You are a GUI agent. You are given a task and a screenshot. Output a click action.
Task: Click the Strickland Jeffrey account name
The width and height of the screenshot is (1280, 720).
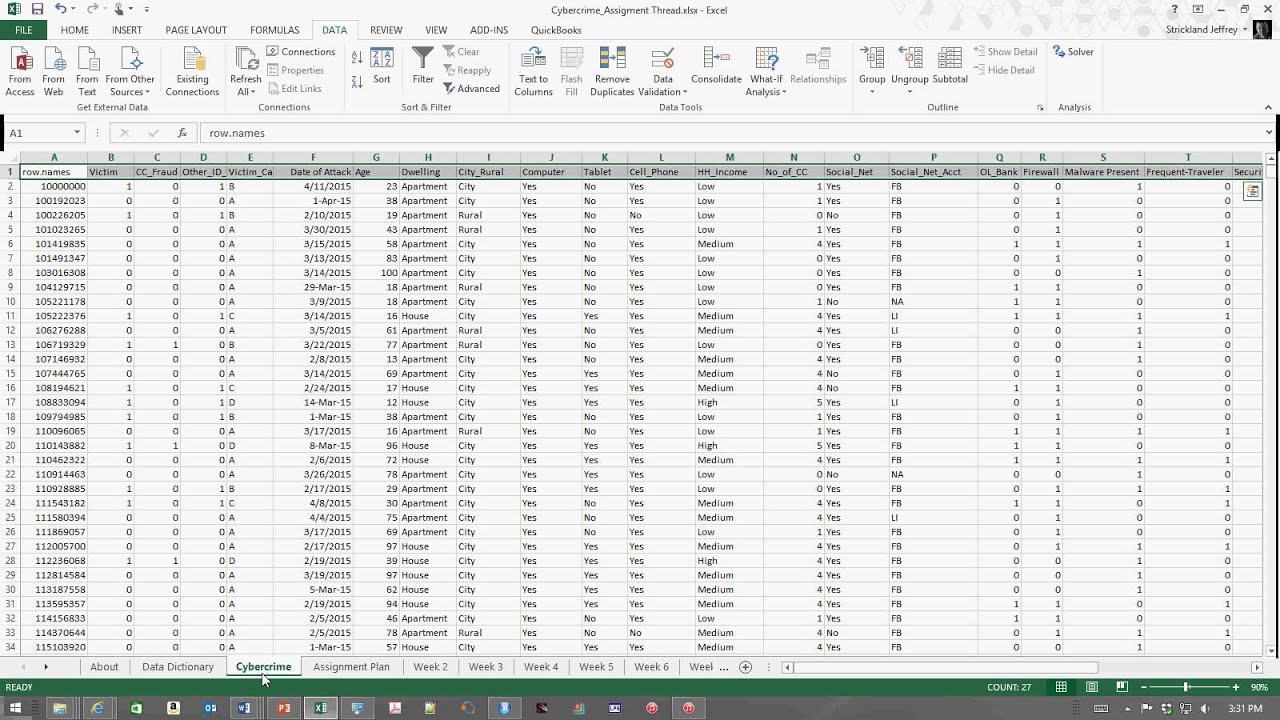(x=1203, y=30)
